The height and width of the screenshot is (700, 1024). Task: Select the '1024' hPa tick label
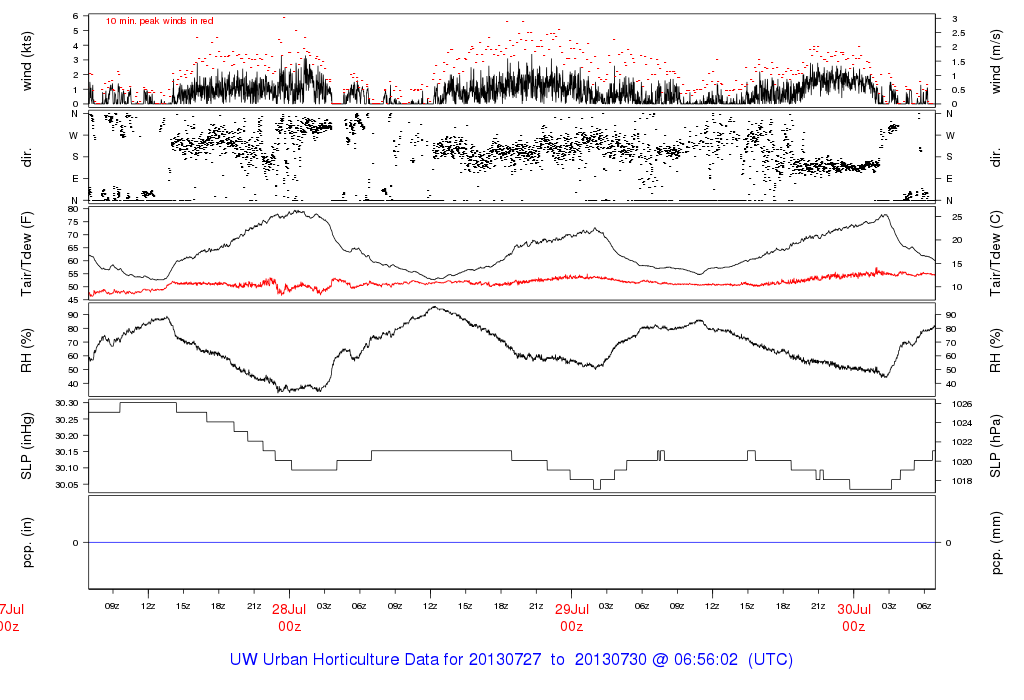(962, 423)
